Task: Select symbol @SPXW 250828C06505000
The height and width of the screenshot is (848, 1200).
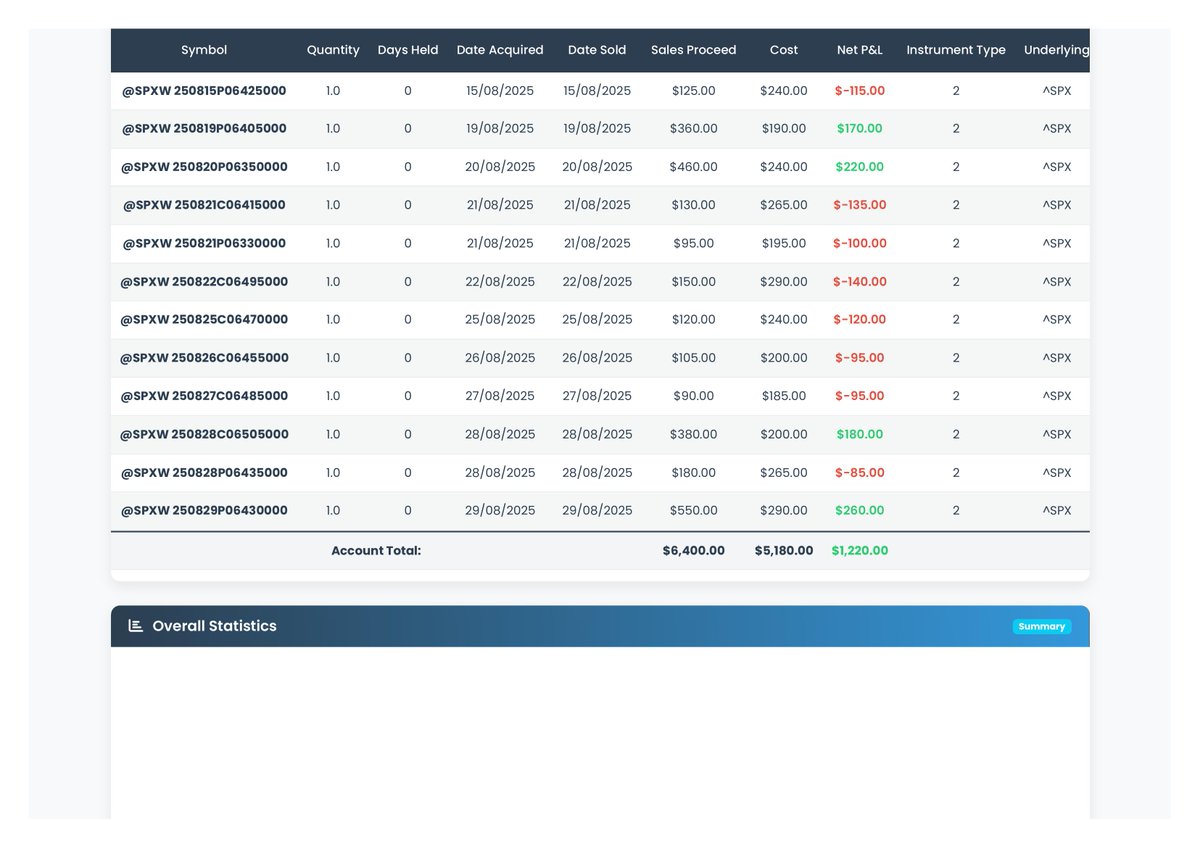Action: [204, 435]
